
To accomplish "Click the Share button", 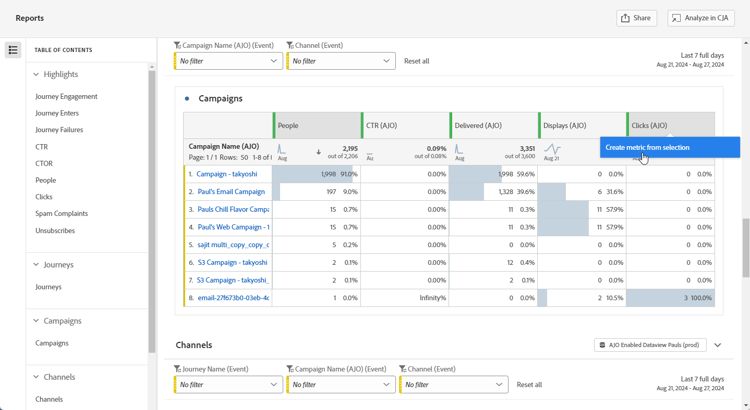I will point(636,18).
